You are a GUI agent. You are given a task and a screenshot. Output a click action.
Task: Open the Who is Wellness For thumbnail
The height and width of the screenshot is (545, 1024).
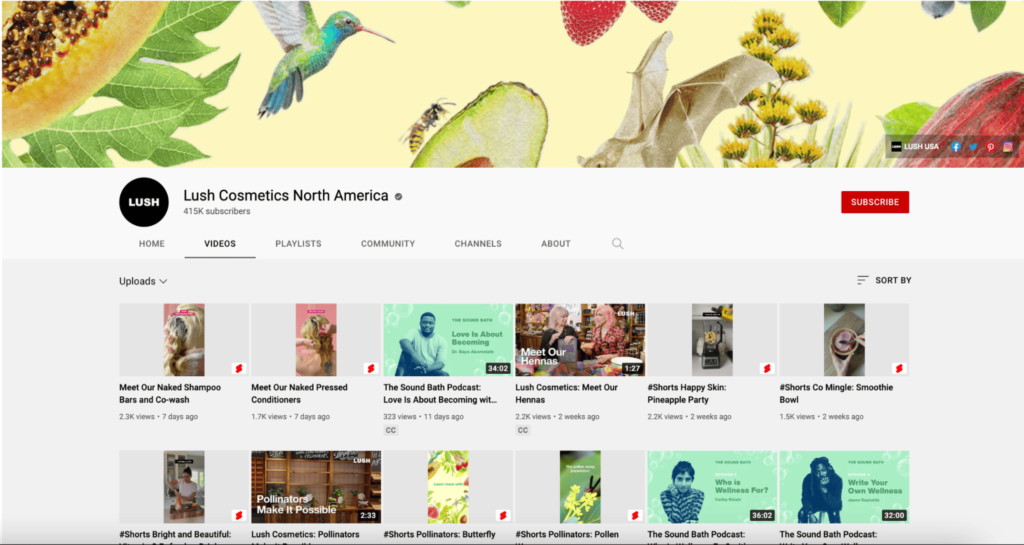pos(712,487)
